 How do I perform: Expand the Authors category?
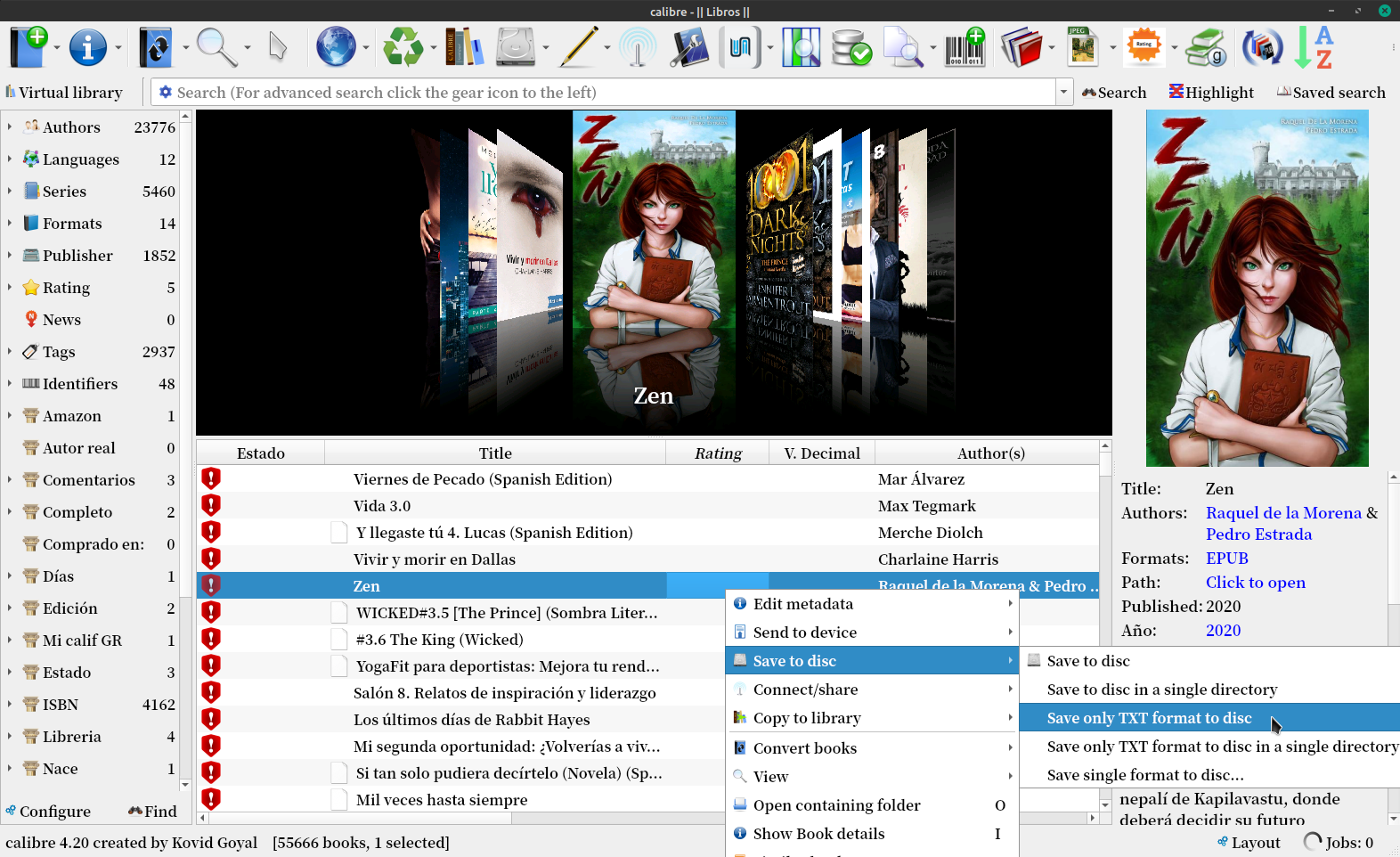coord(10,127)
